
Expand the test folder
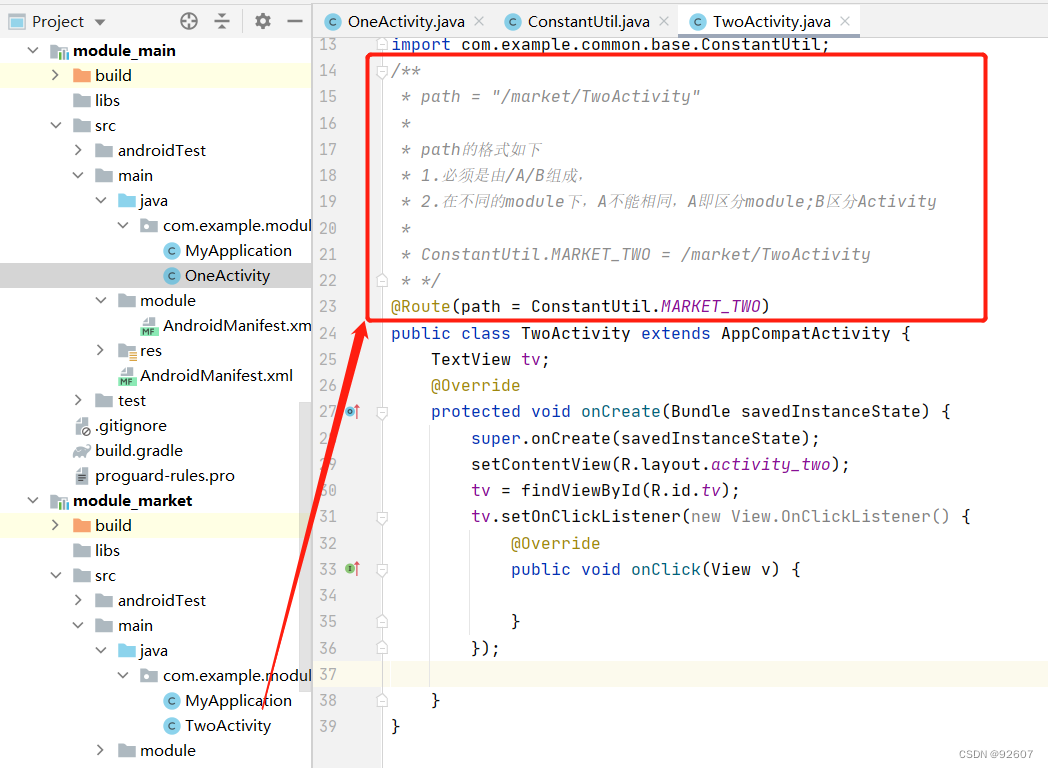[78, 400]
